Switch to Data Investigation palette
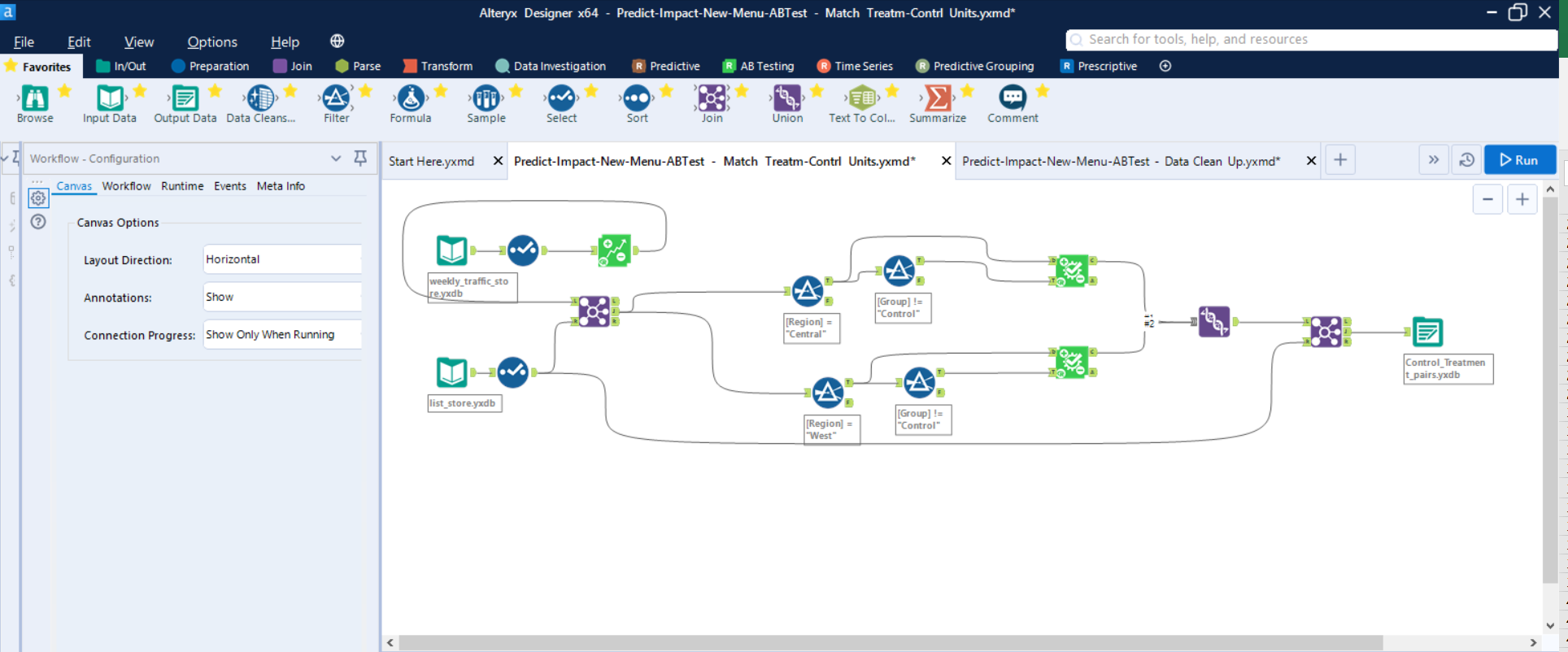 (551, 66)
